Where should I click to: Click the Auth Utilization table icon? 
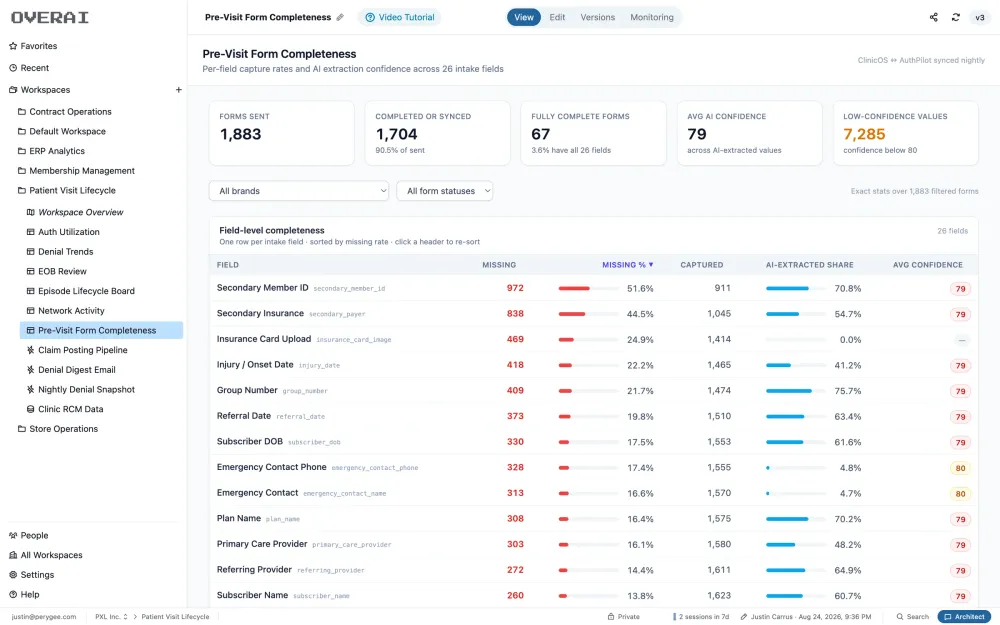[x=31, y=232]
